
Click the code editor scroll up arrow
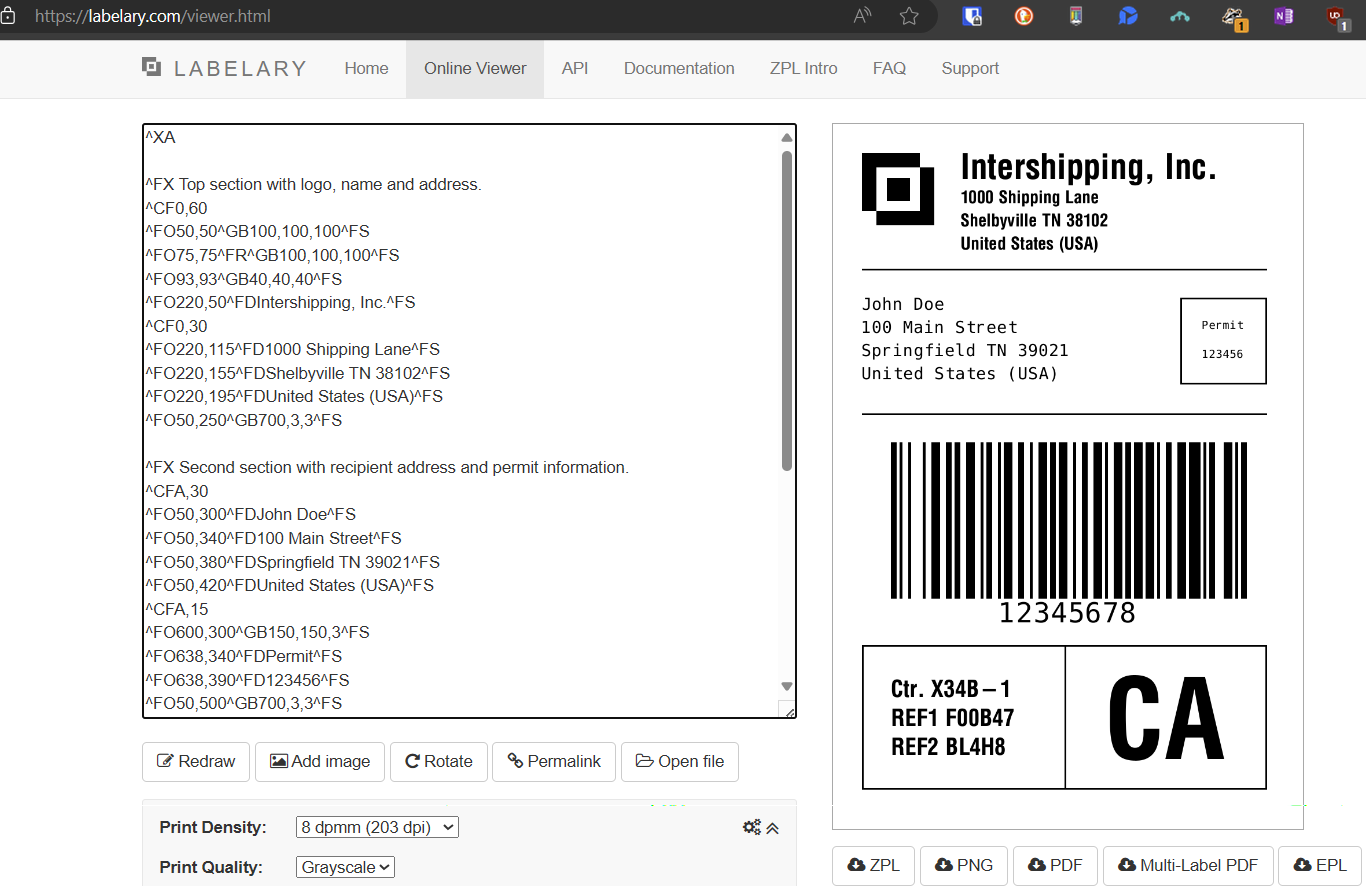pyautogui.click(x=787, y=137)
